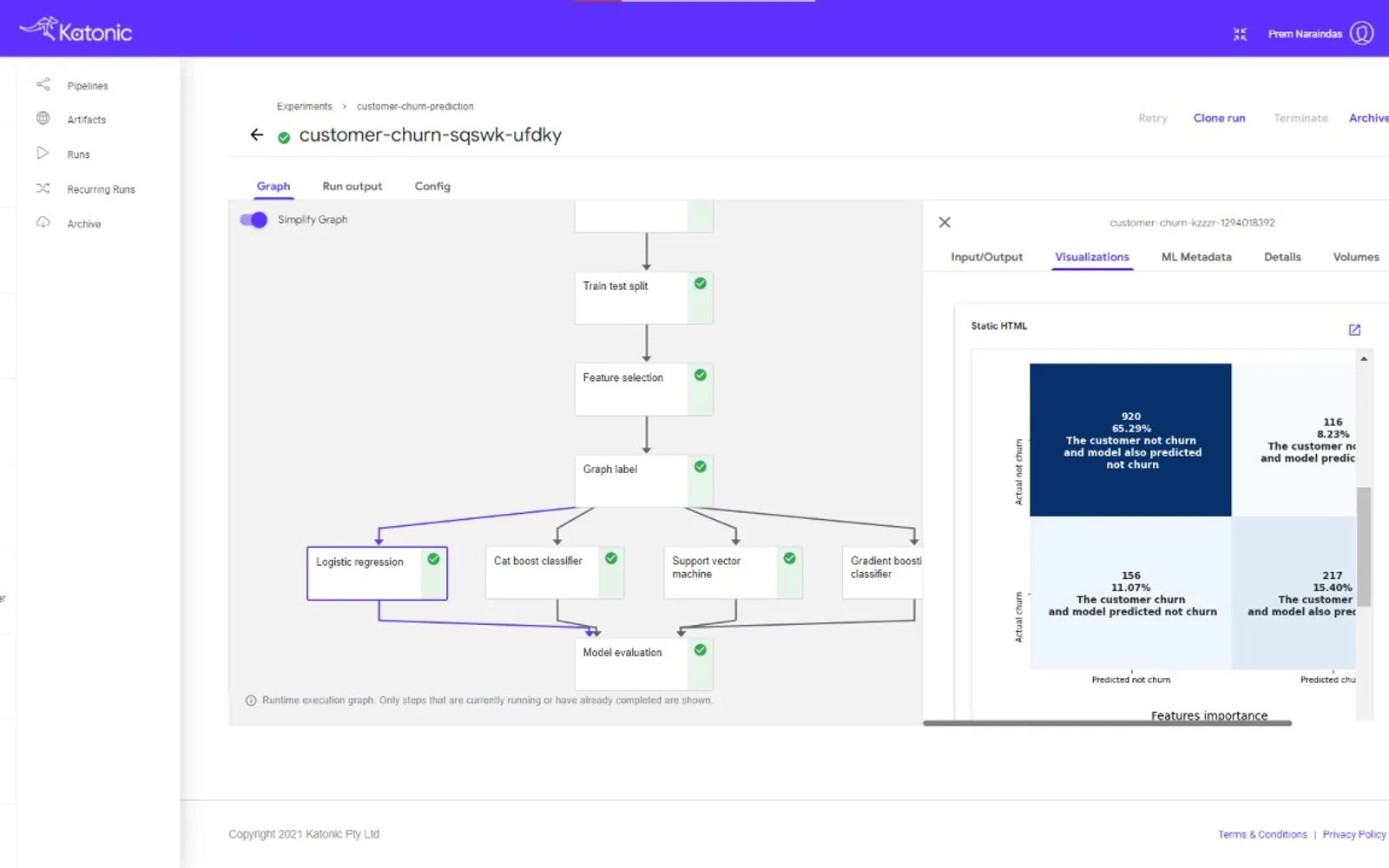Select the Logistic regression node

377,573
